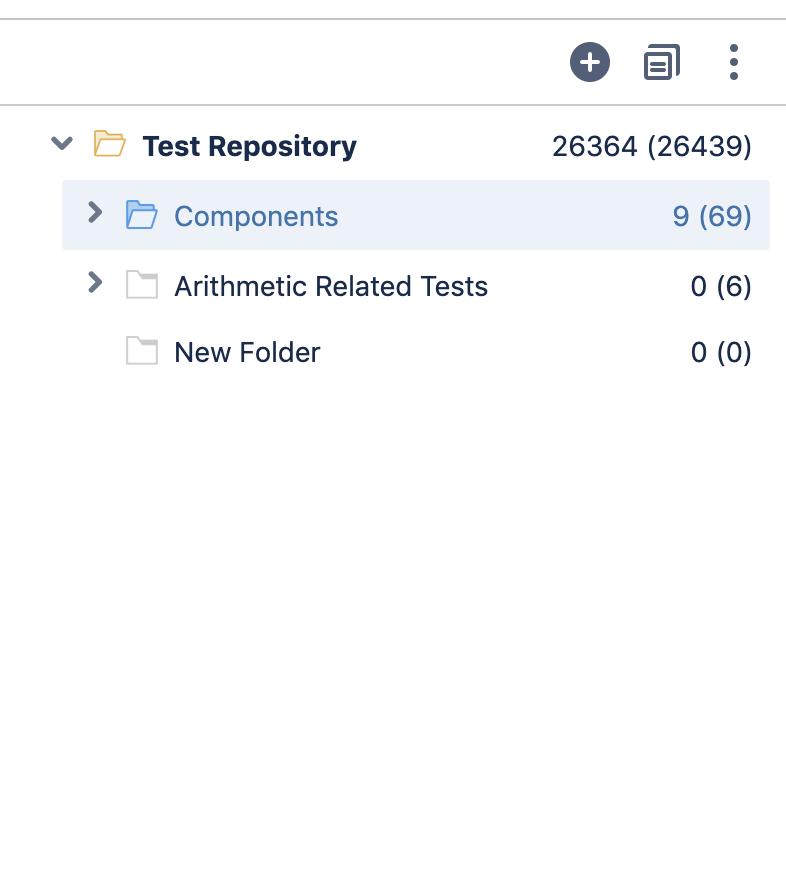Open the three-dot more options menu
Viewport: 786px width, 872px height.
pos(734,62)
